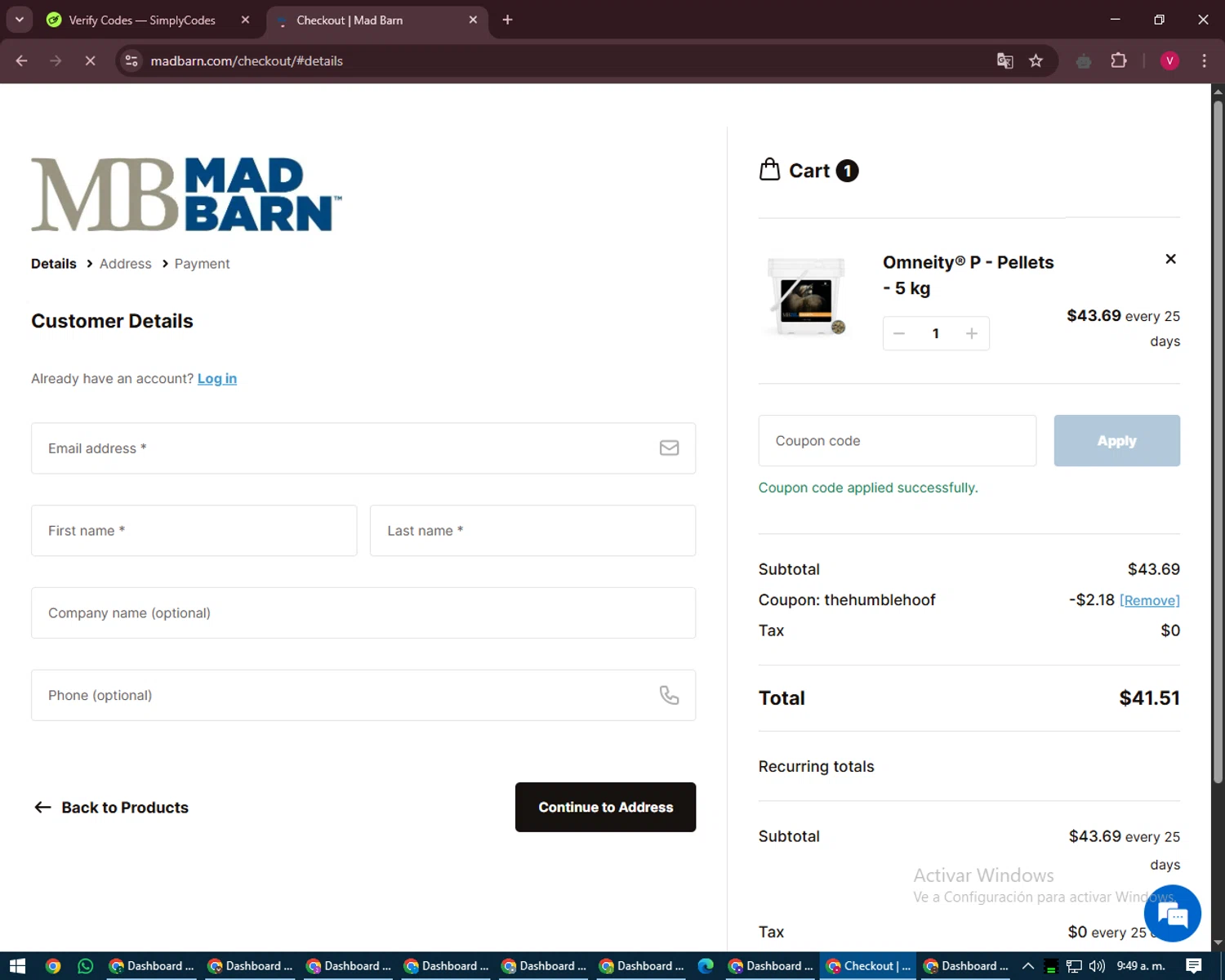This screenshot has width=1225, height=980.
Task: Open the live chat bubble
Action: [1172, 913]
